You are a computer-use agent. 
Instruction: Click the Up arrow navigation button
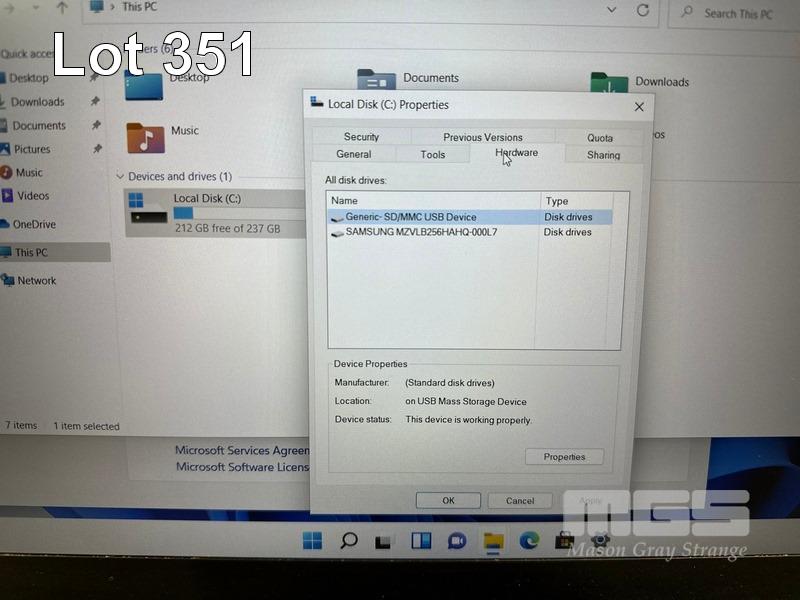click(62, 8)
